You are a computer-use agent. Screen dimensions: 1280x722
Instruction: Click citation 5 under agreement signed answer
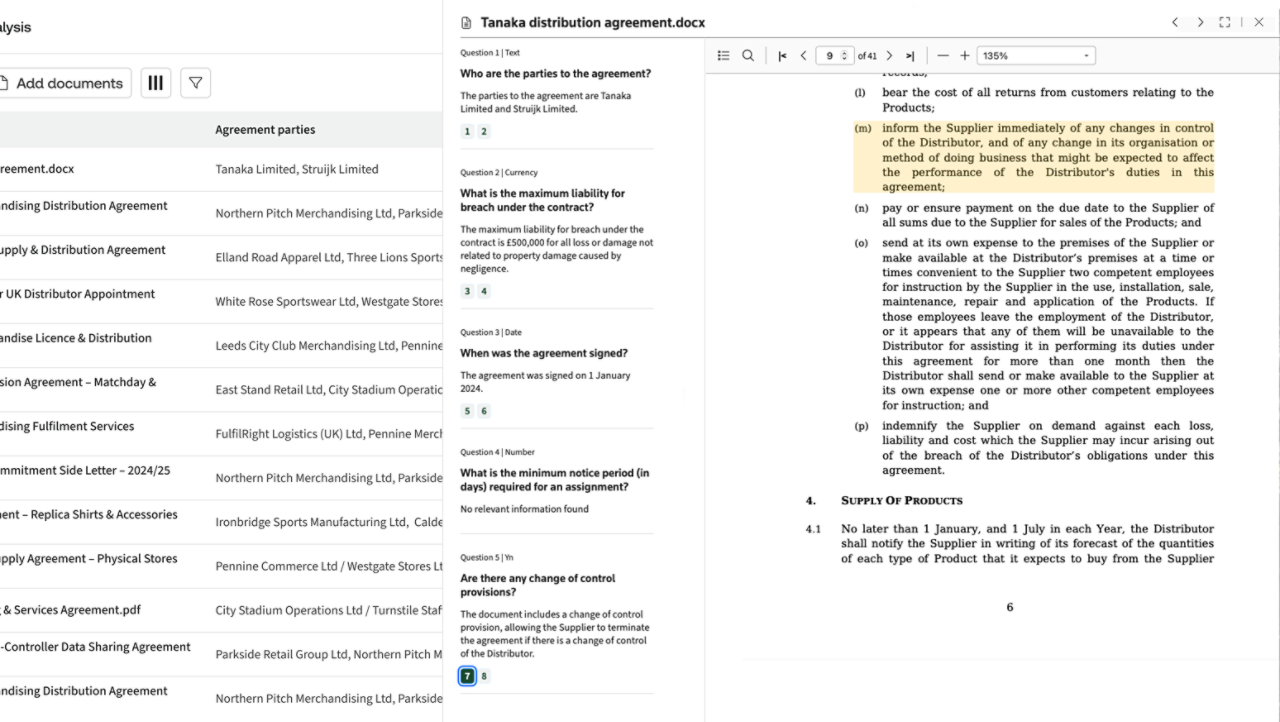[467, 411]
